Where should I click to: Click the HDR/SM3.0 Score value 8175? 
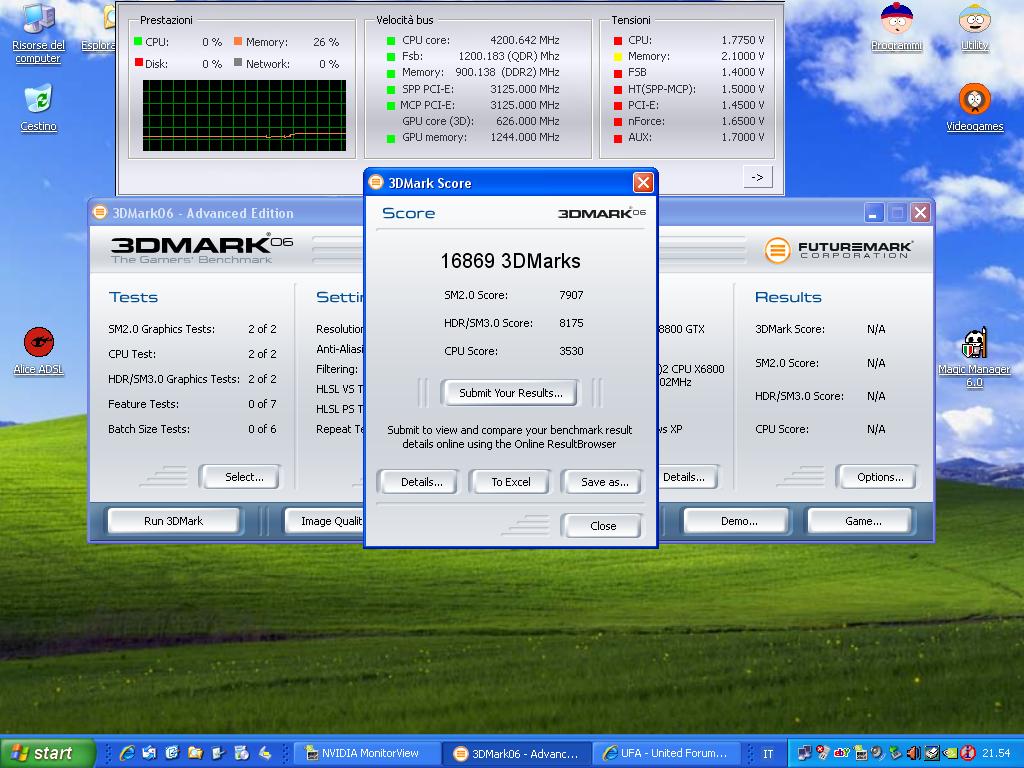coord(571,323)
